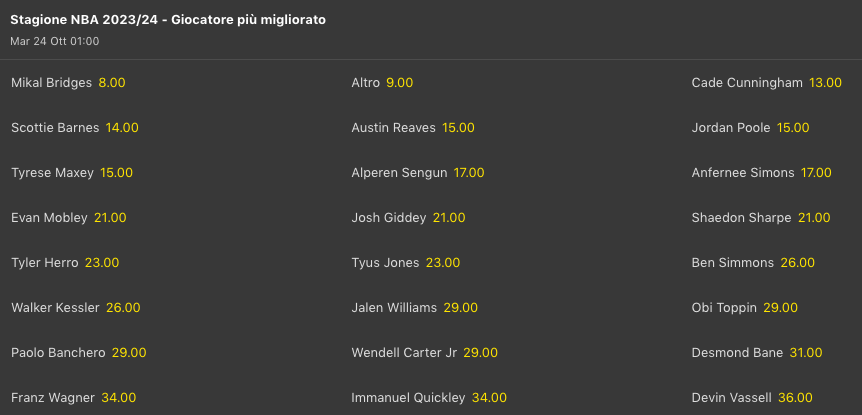Pick Tyus Jones at 23.00

[x=443, y=263]
